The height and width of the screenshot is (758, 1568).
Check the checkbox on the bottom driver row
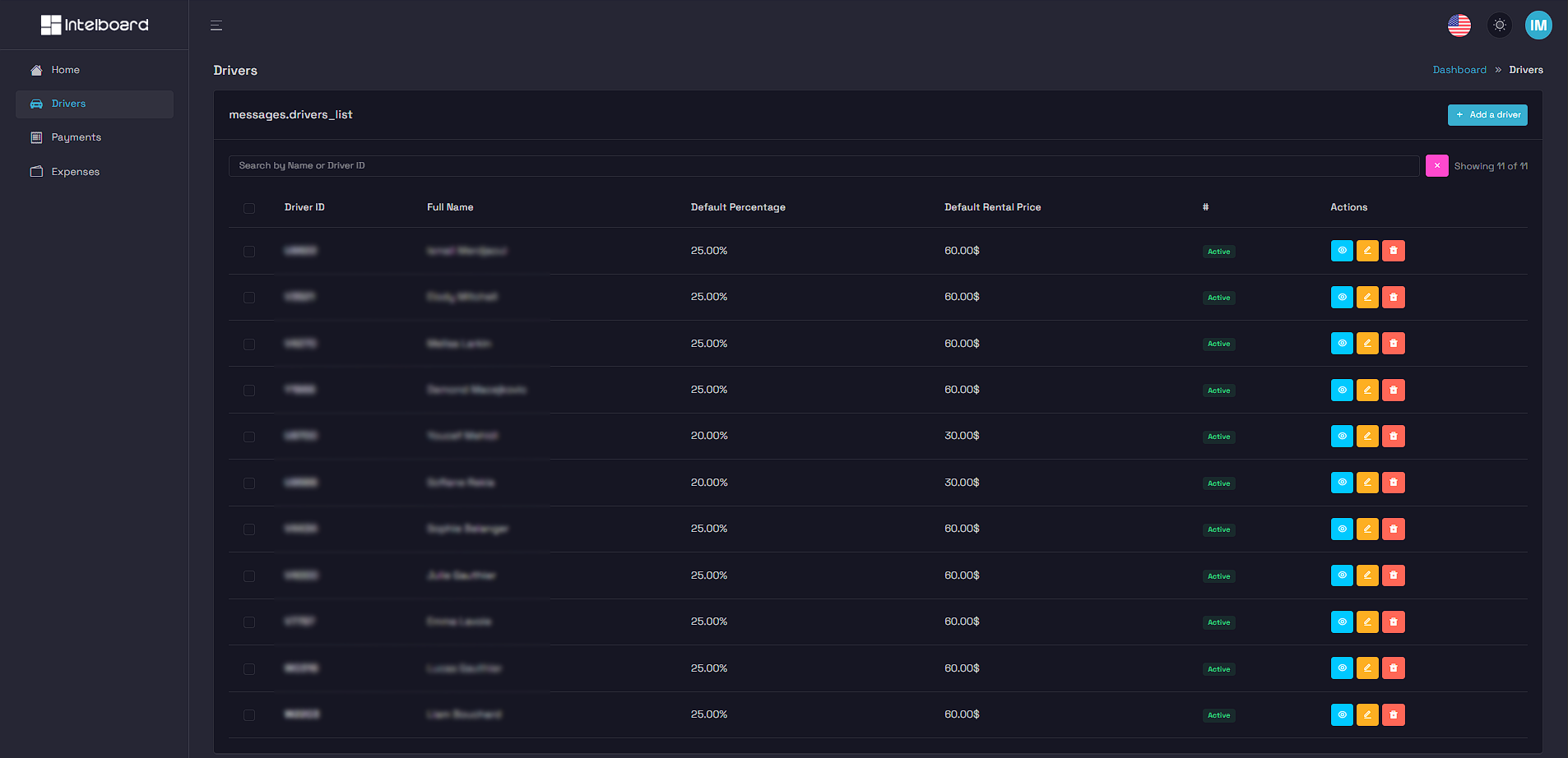(250, 714)
